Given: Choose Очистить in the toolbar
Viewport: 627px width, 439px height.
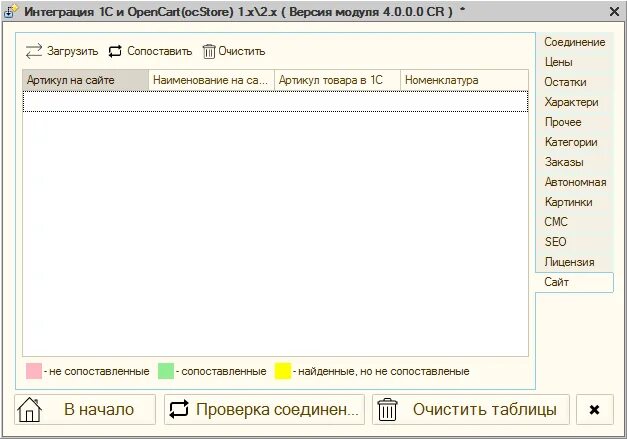Looking at the screenshot, I should pos(234,51).
